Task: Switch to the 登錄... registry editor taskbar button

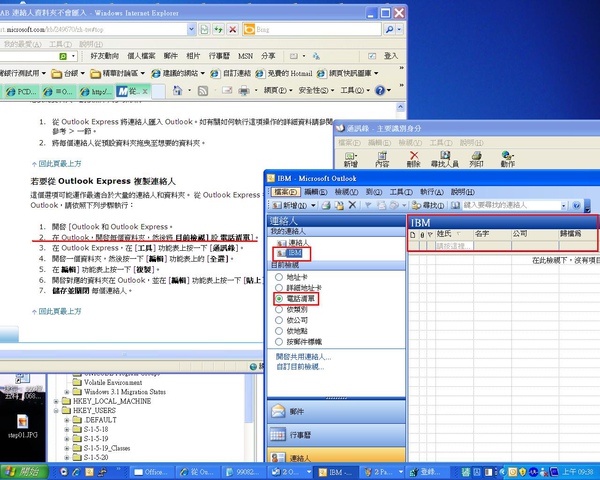Action: (x=427, y=472)
